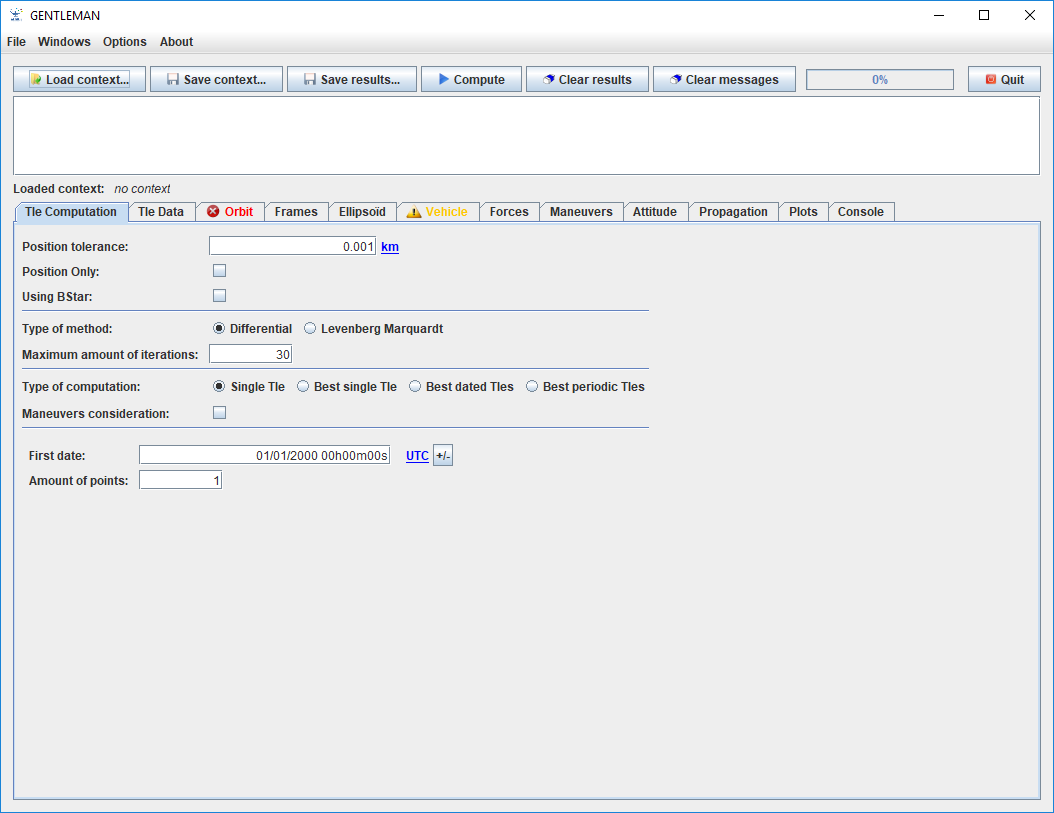Toggle the Using BStar checkbox
This screenshot has width=1054, height=813.
tap(220, 296)
